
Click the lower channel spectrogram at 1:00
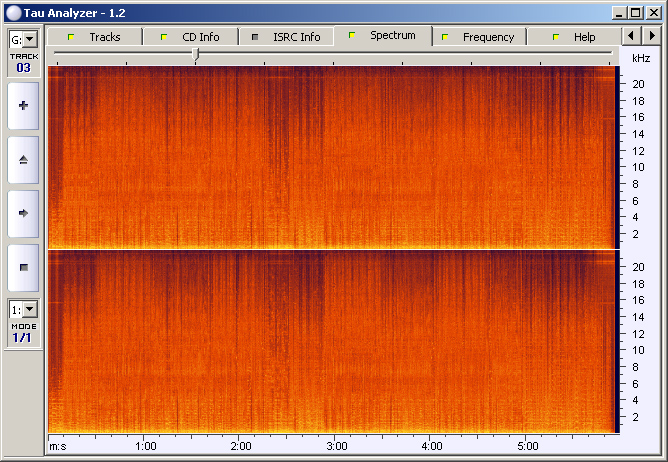tap(146, 341)
